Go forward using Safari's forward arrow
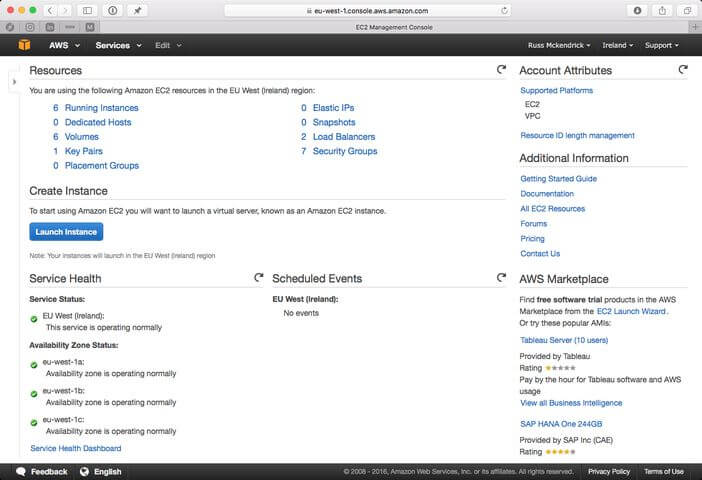The width and height of the screenshot is (702, 480). tap(65, 10)
